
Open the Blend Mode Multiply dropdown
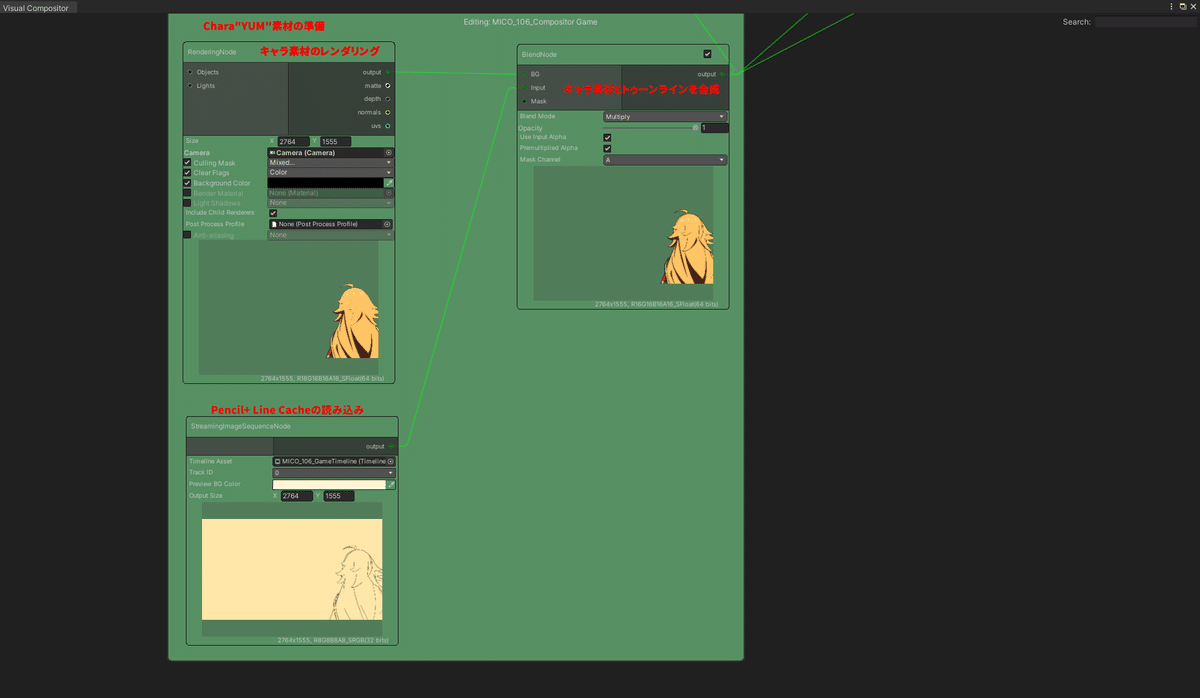coord(665,117)
